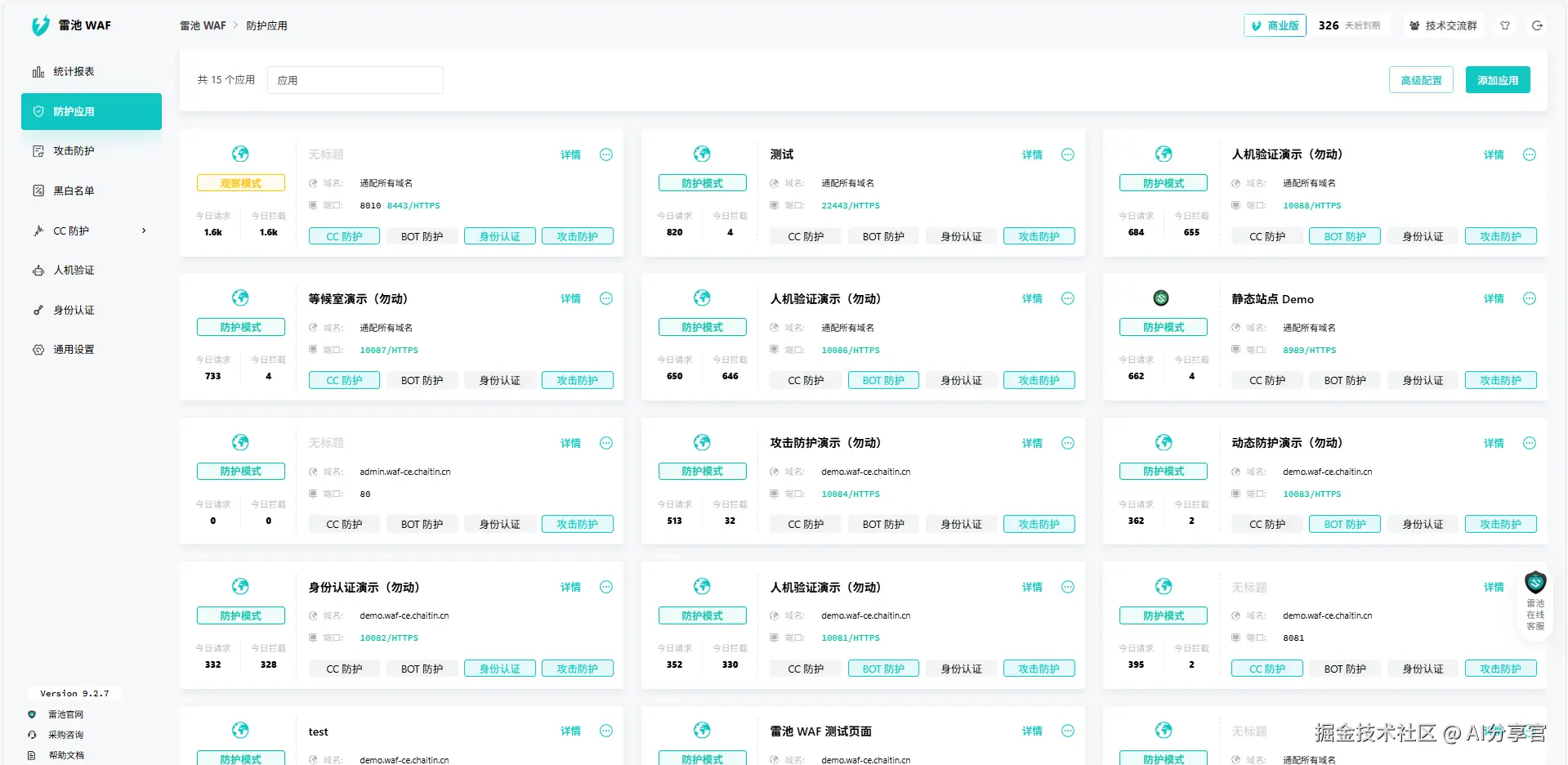The width and height of the screenshot is (1568, 765).
Task: Select 攻击防护 in the sidebar
Action: click(x=74, y=150)
